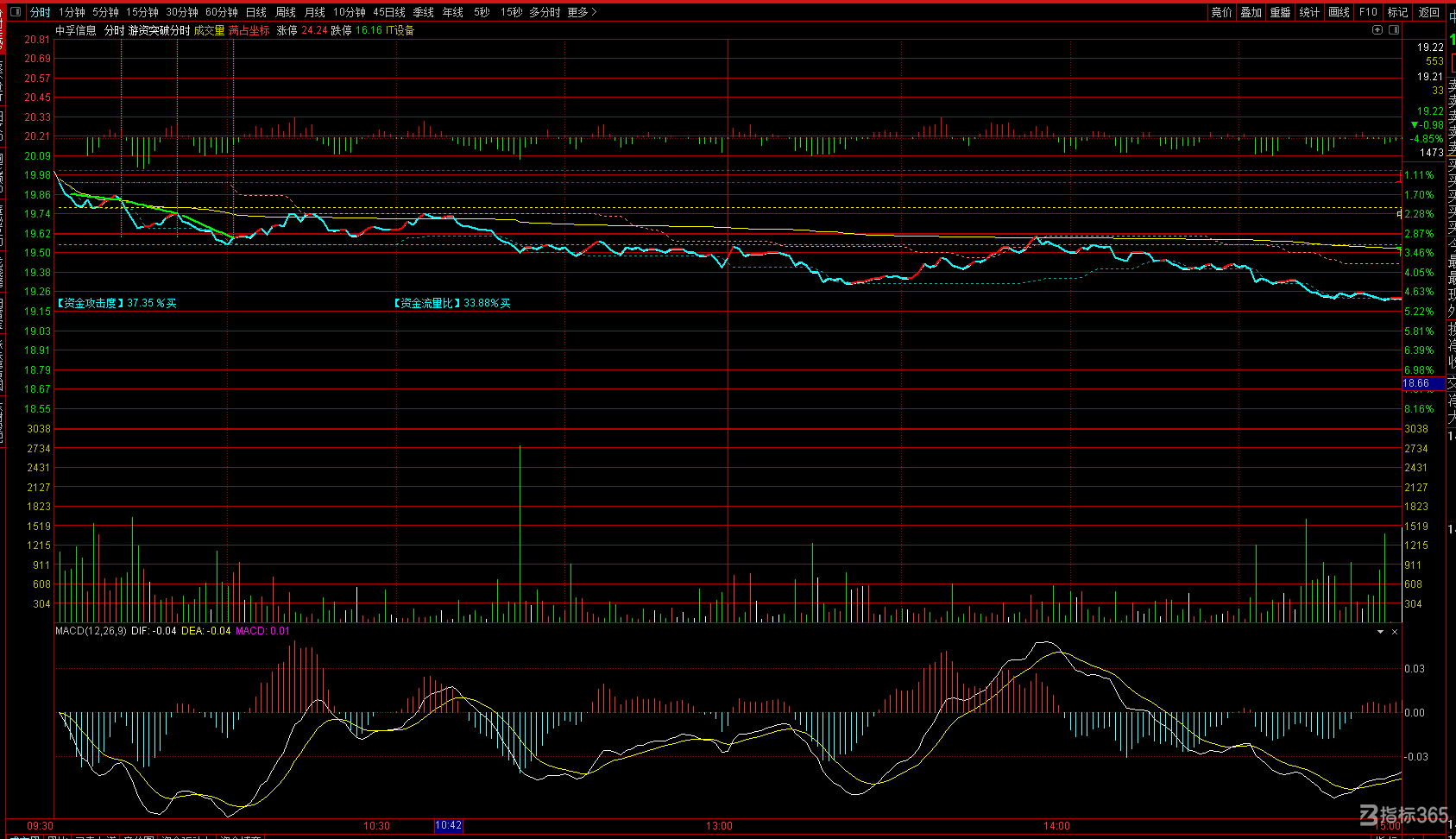Open the MACD panel dropdown arrow

[x=1380, y=632]
